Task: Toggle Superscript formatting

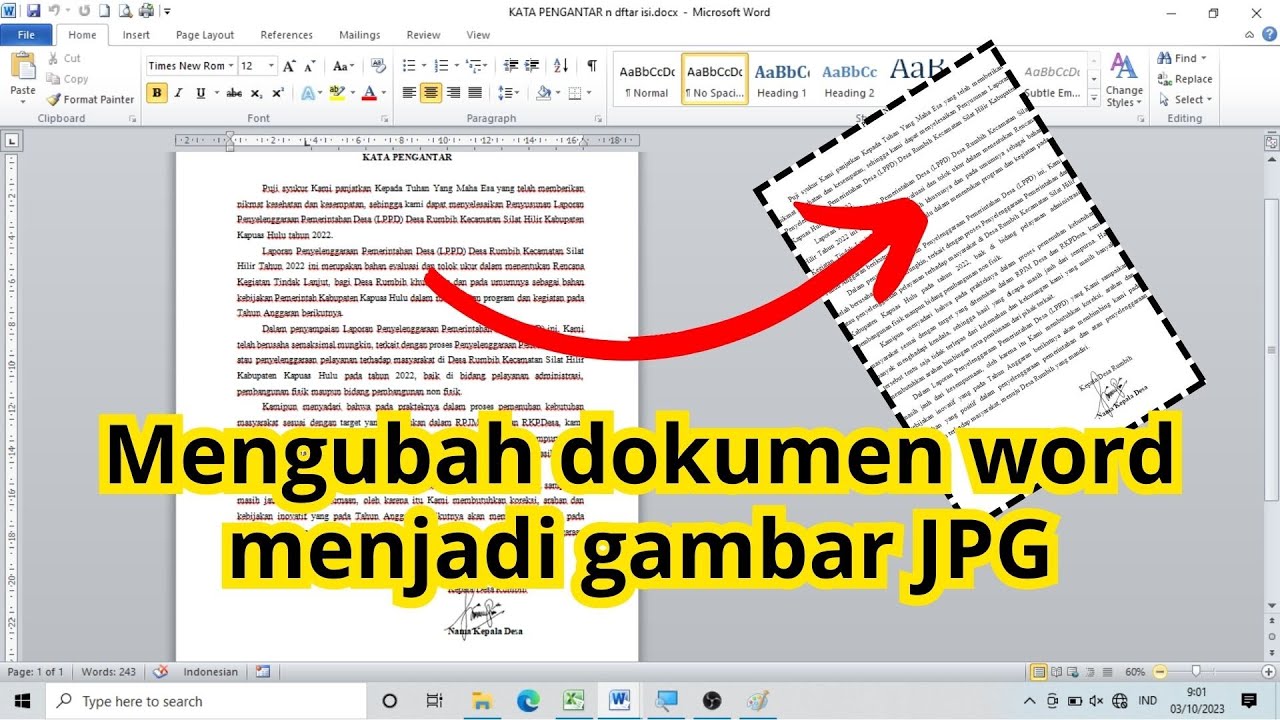Action: (278, 93)
